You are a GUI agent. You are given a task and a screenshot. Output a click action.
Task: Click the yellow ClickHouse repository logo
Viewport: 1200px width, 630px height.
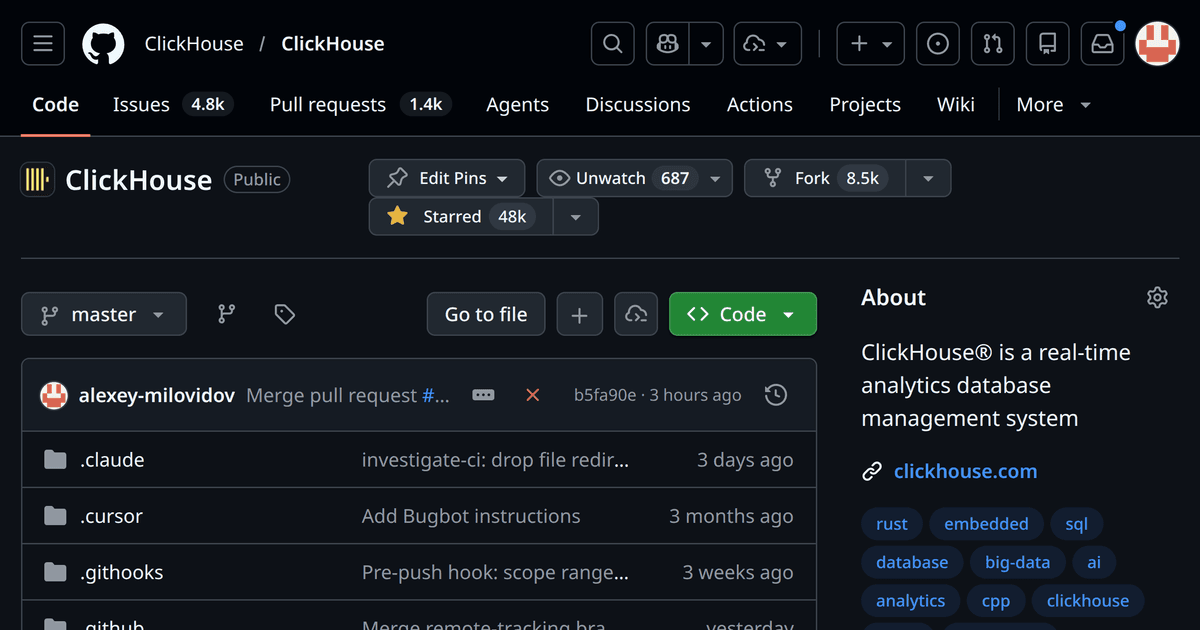tap(37, 180)
